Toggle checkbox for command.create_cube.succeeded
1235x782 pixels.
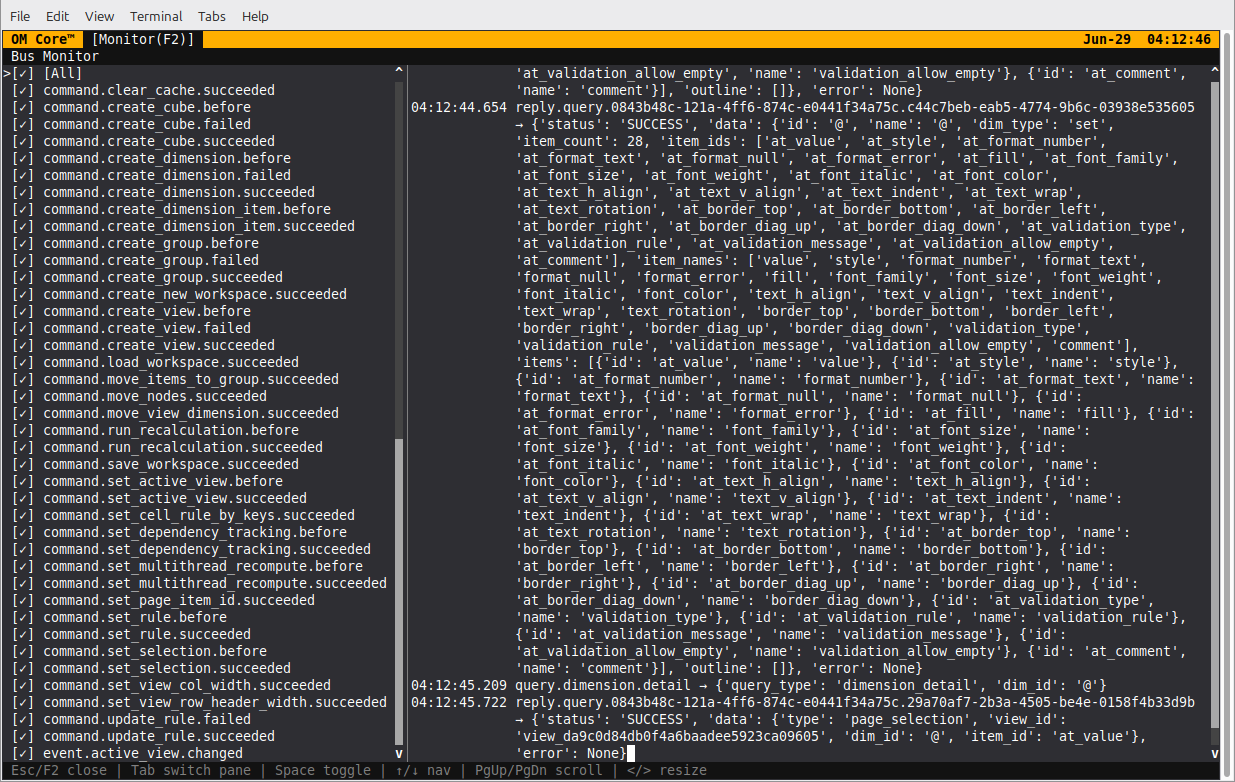coord(23,141)
